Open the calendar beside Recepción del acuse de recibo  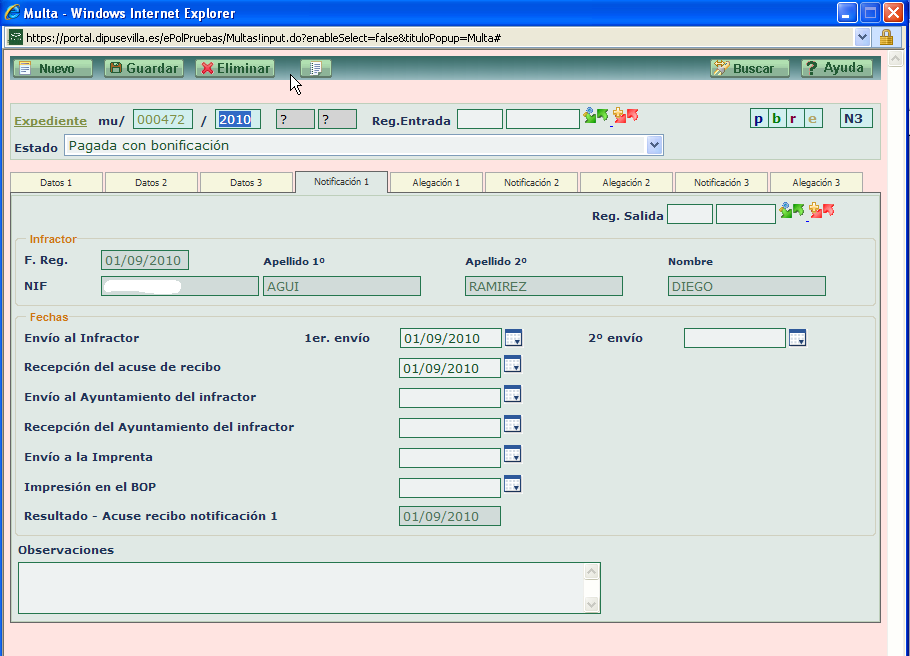513,368
